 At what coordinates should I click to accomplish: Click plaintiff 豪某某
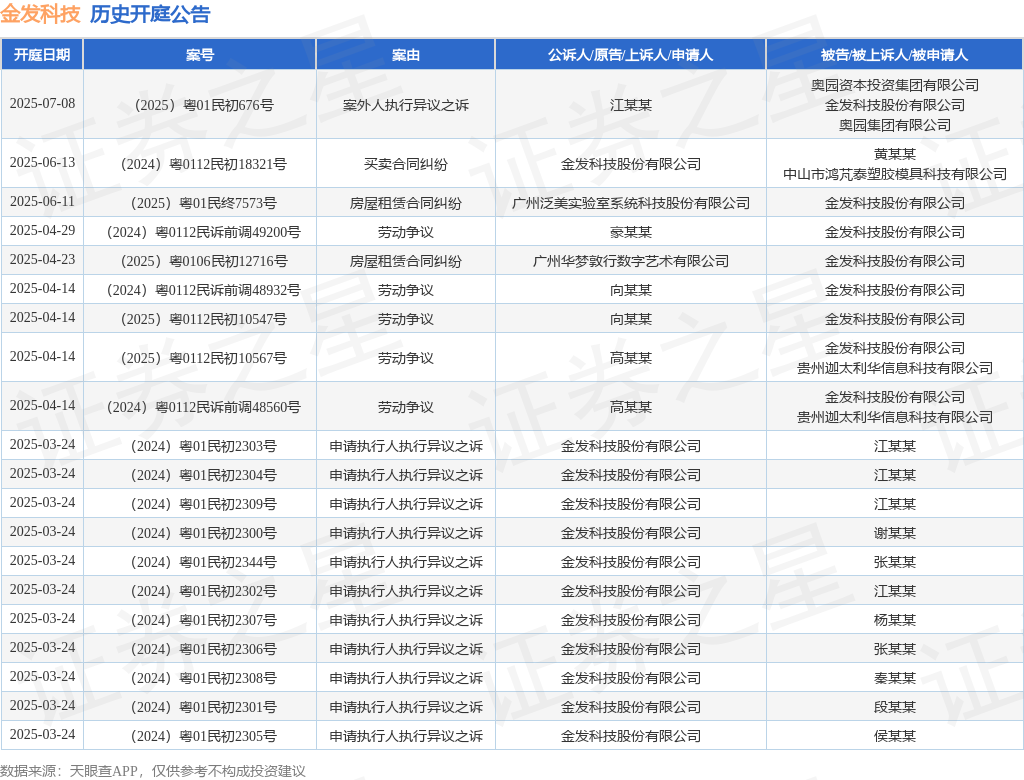[630, 232]
